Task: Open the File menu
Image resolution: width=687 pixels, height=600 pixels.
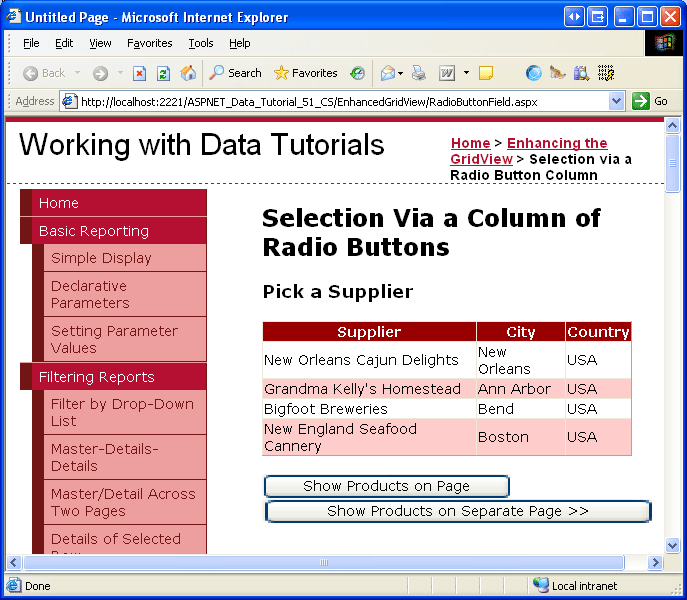Action: click(x=31, y=43)
